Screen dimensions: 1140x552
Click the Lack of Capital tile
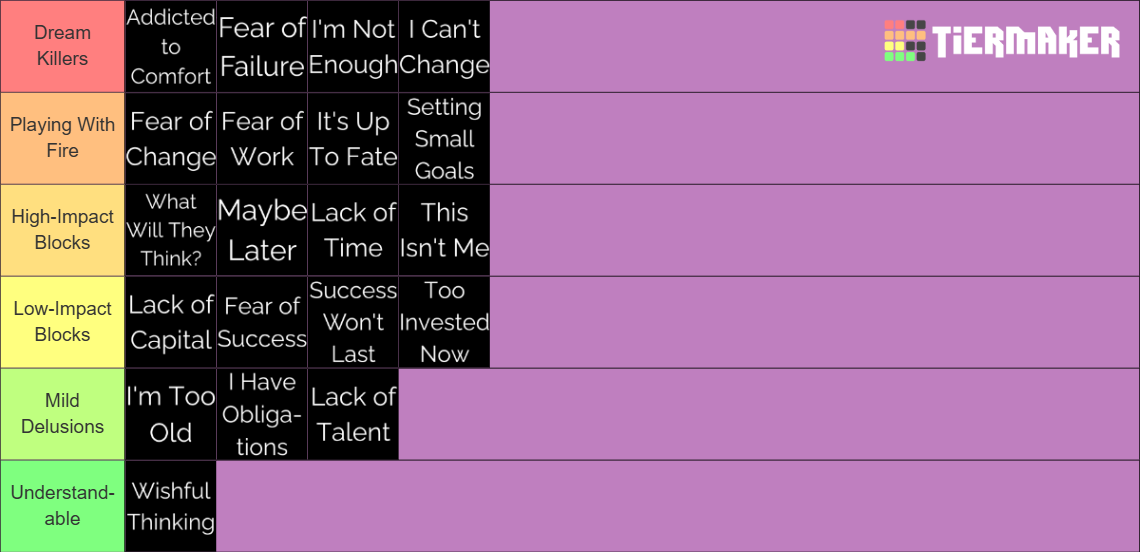tap(171, 321)
